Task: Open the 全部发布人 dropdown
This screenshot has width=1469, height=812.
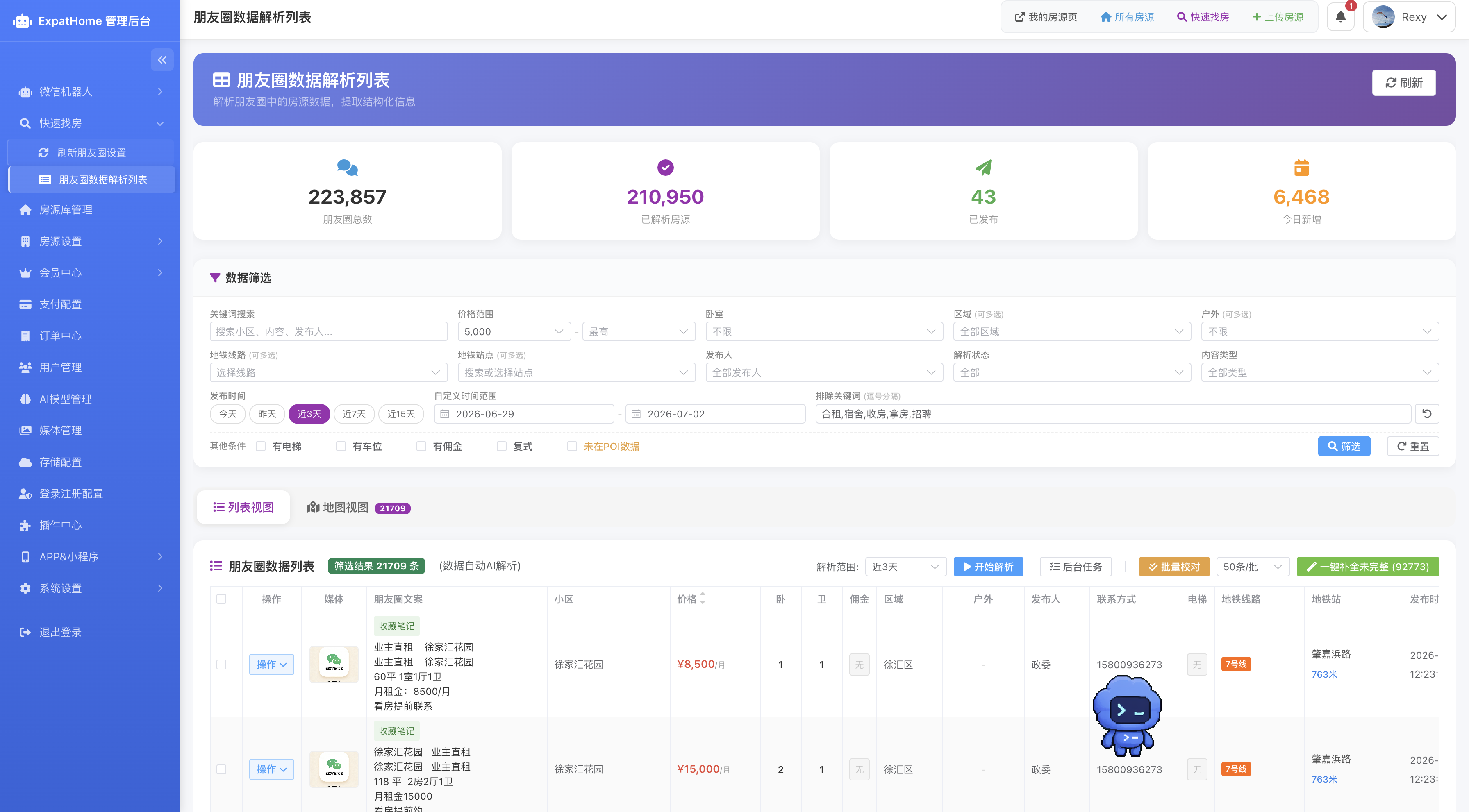Action: 824,373
